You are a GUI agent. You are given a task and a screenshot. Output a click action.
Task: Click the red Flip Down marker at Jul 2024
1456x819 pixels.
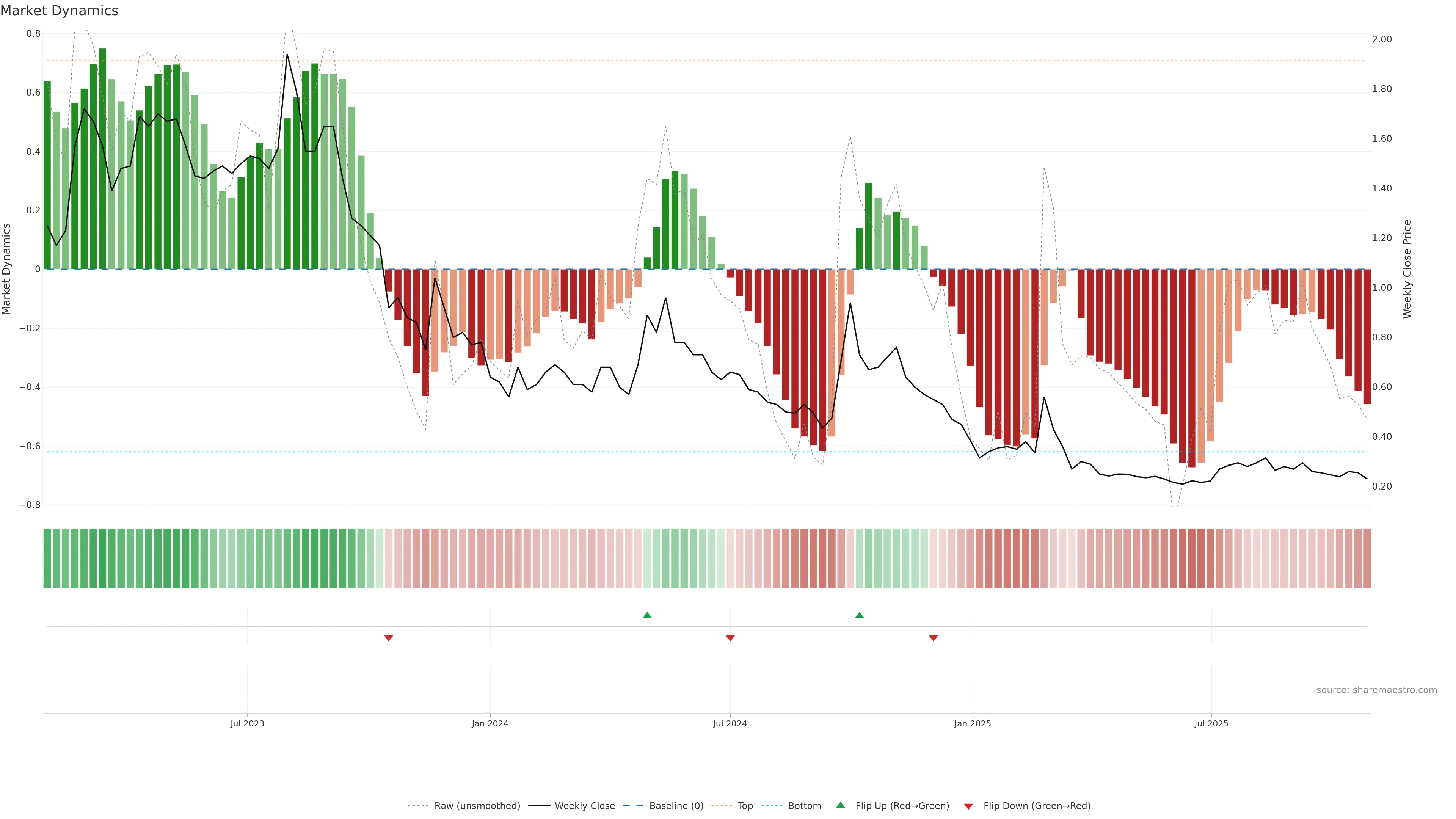coord(730,638)
